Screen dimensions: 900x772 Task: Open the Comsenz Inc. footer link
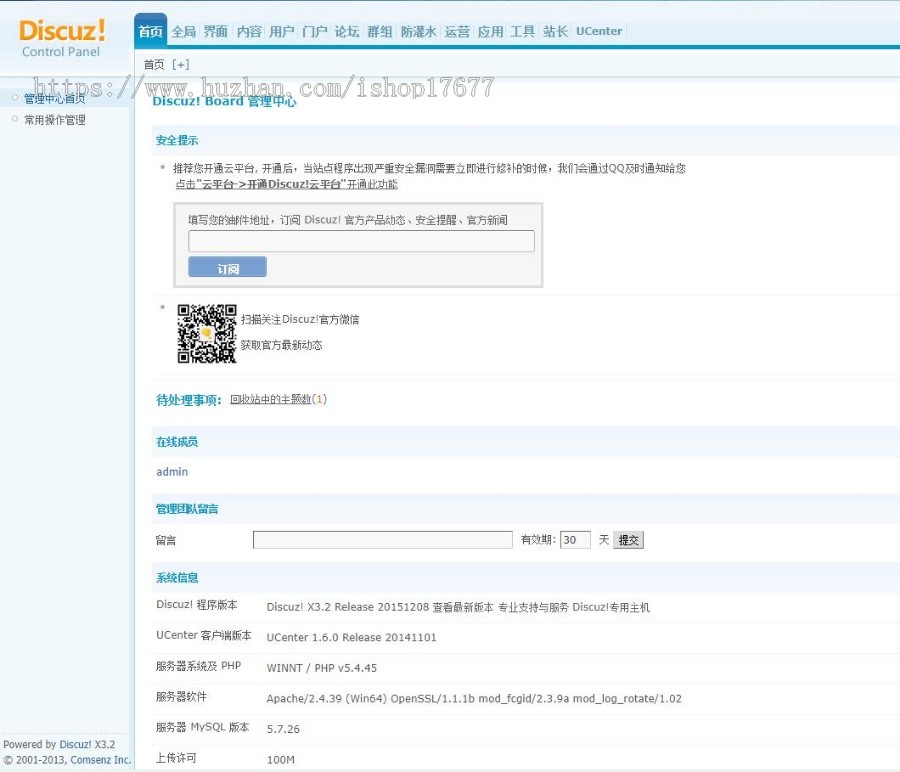[x=100, y=760]
